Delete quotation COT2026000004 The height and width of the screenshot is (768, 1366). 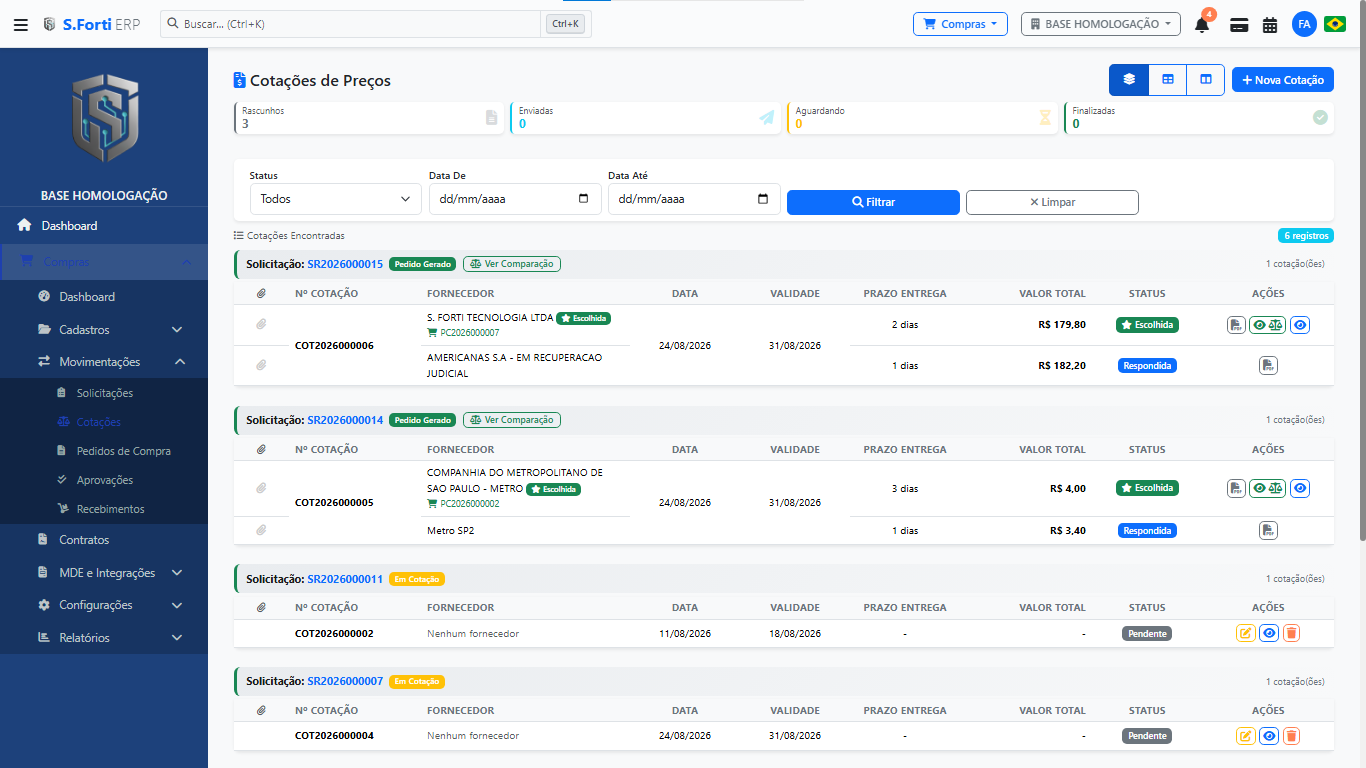click(x=1291, y=736)
